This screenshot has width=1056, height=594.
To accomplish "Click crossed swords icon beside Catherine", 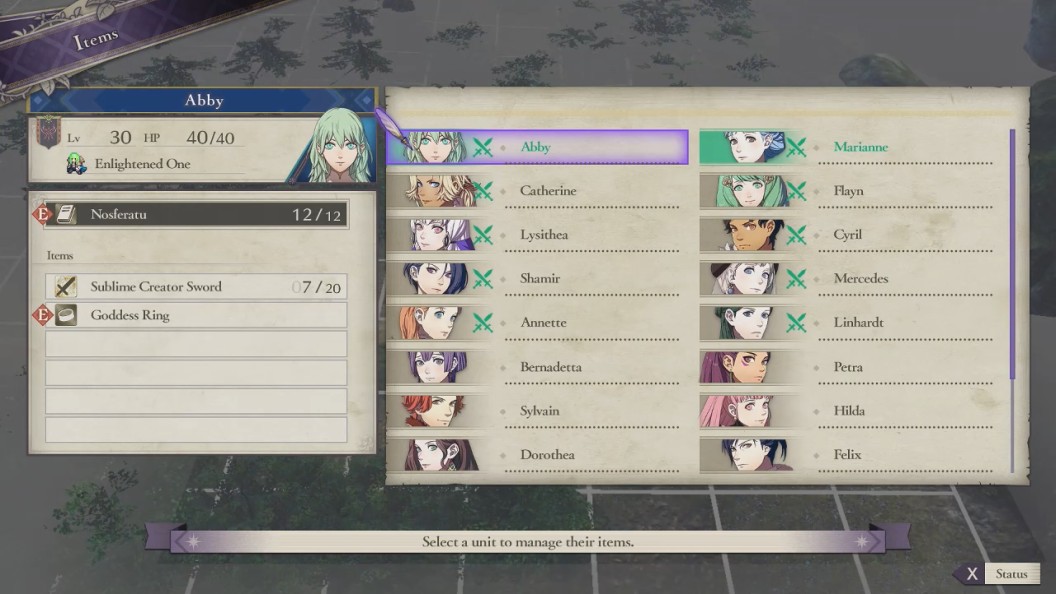I will coord(482,191).
